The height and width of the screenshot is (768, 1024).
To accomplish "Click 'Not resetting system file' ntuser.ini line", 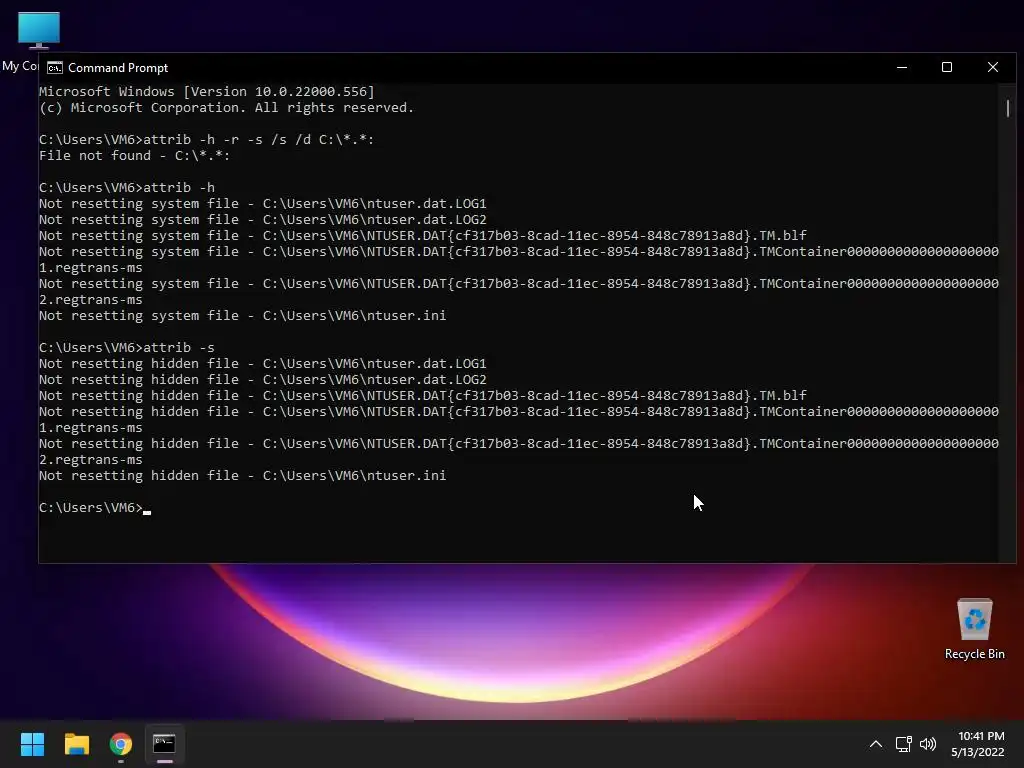I will point(242,315).
